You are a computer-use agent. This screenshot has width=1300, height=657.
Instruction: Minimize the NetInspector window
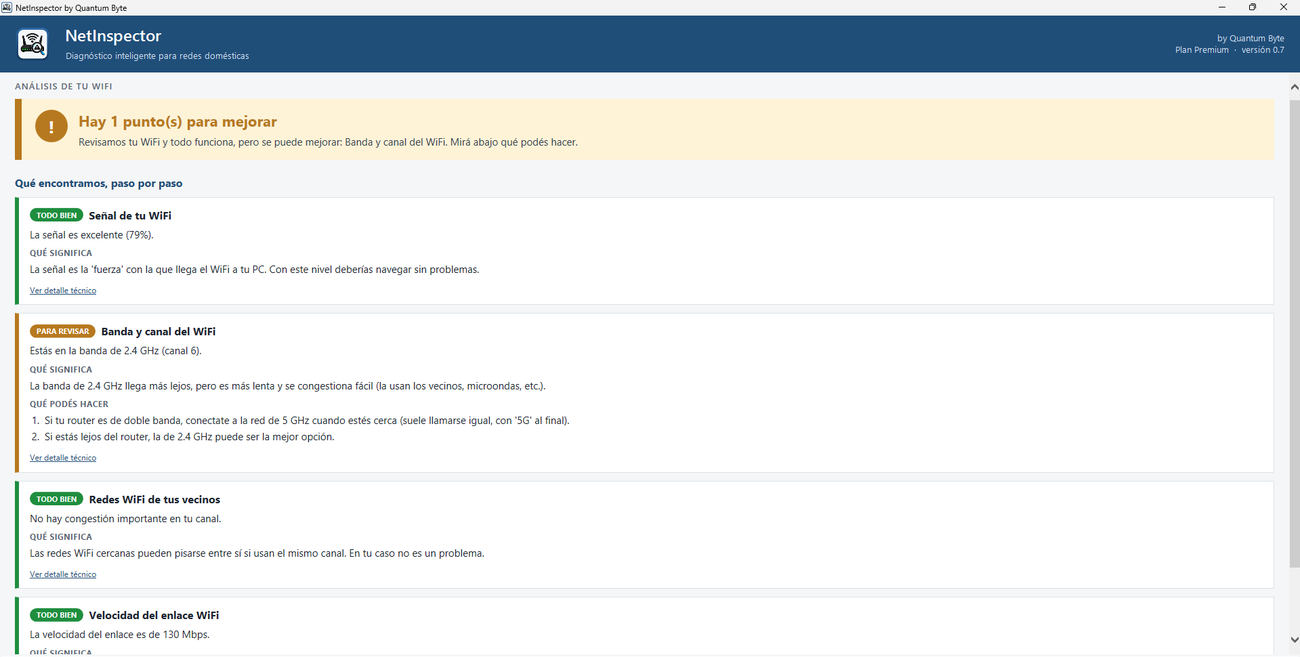1222,7
